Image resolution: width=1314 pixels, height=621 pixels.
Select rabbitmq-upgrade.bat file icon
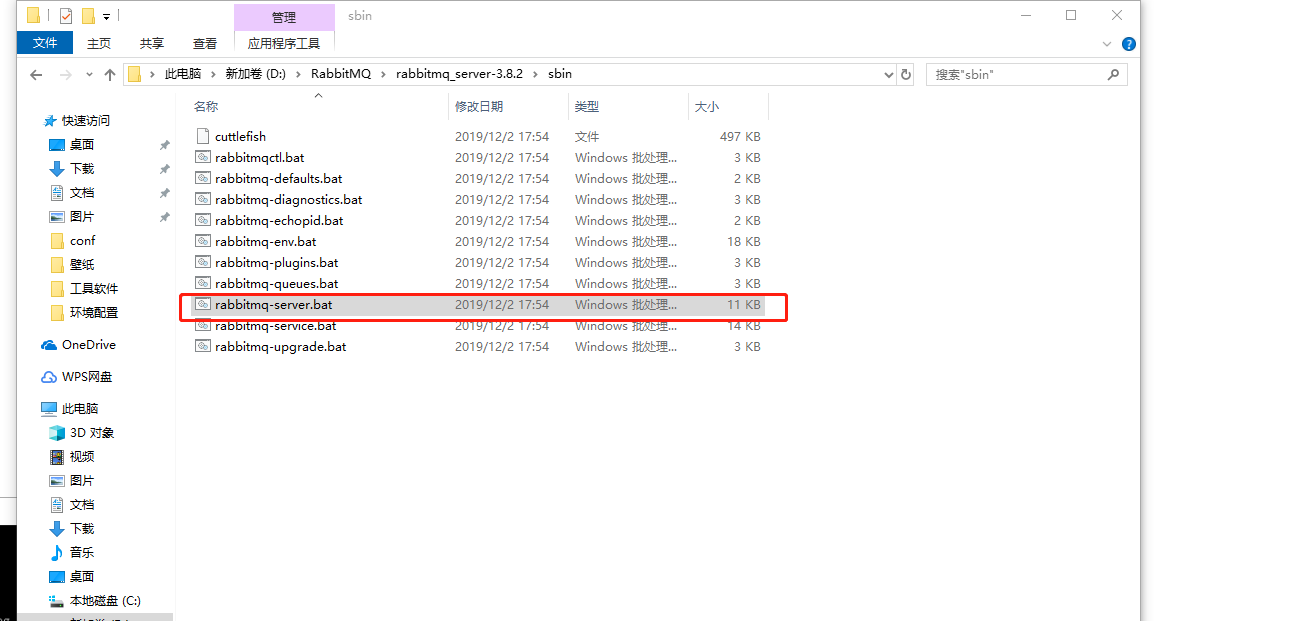pos(203,346)
